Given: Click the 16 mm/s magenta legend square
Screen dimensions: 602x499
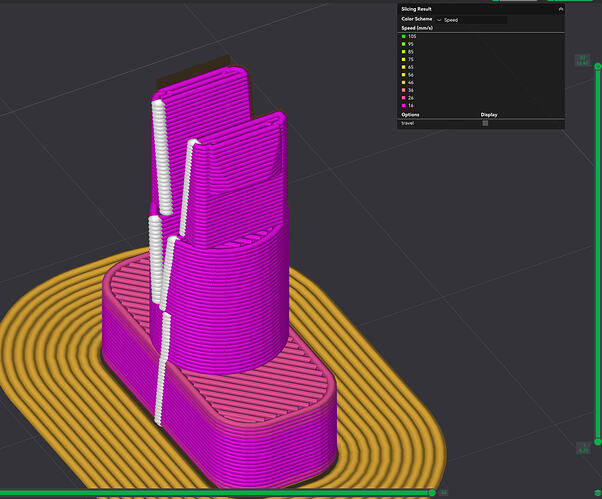Looking at the screenshot, I should pyautogui.click(x=404, y=106).
